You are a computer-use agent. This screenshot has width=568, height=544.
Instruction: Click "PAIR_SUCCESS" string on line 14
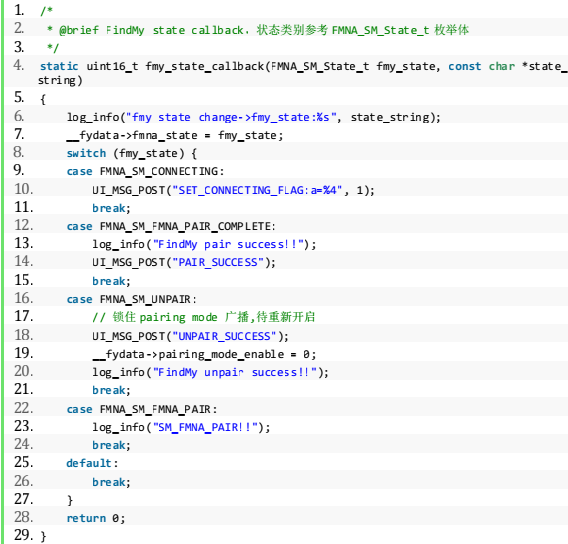[x=218, y=262]
